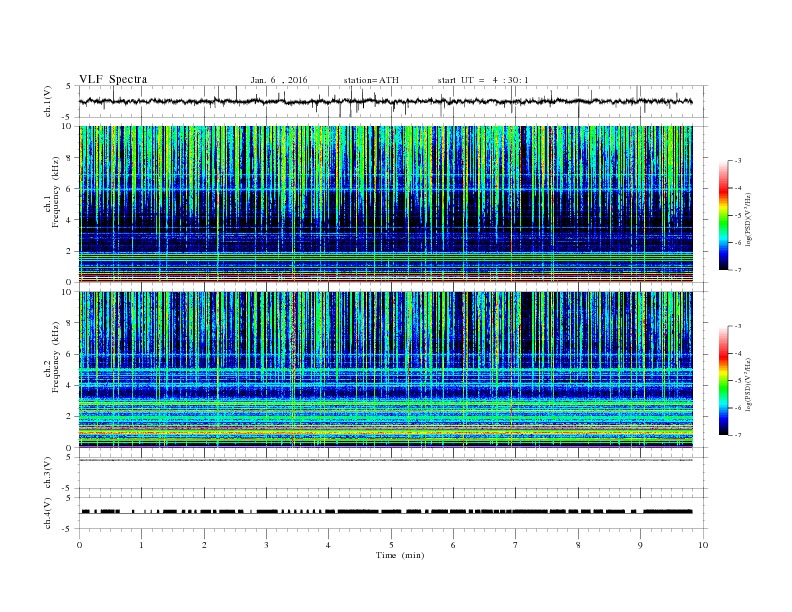Click the Jan. 6, 2016 date label
This screenshot has width=792, height=612.
pos(279,80)
